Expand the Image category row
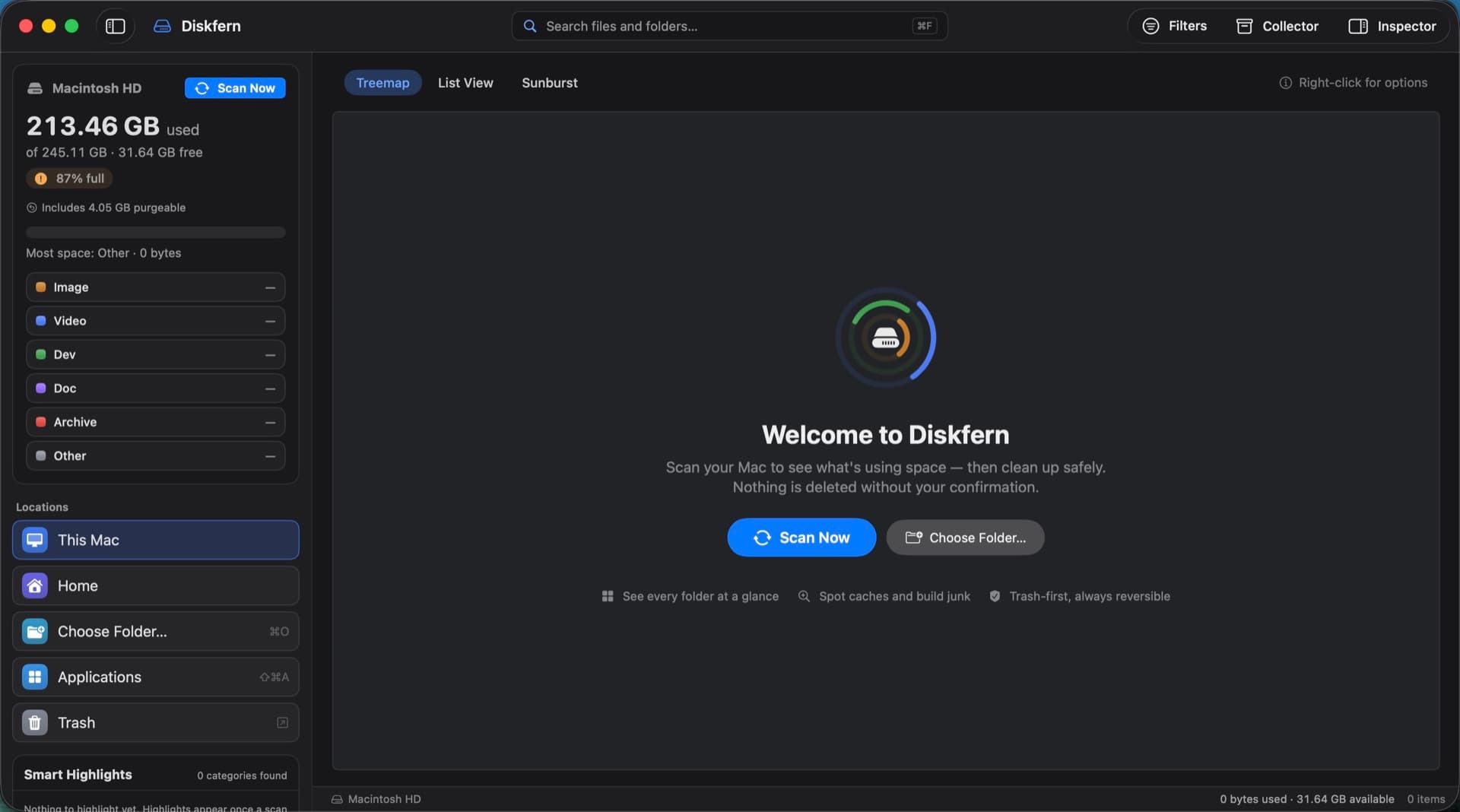 [x=156, y=287]
